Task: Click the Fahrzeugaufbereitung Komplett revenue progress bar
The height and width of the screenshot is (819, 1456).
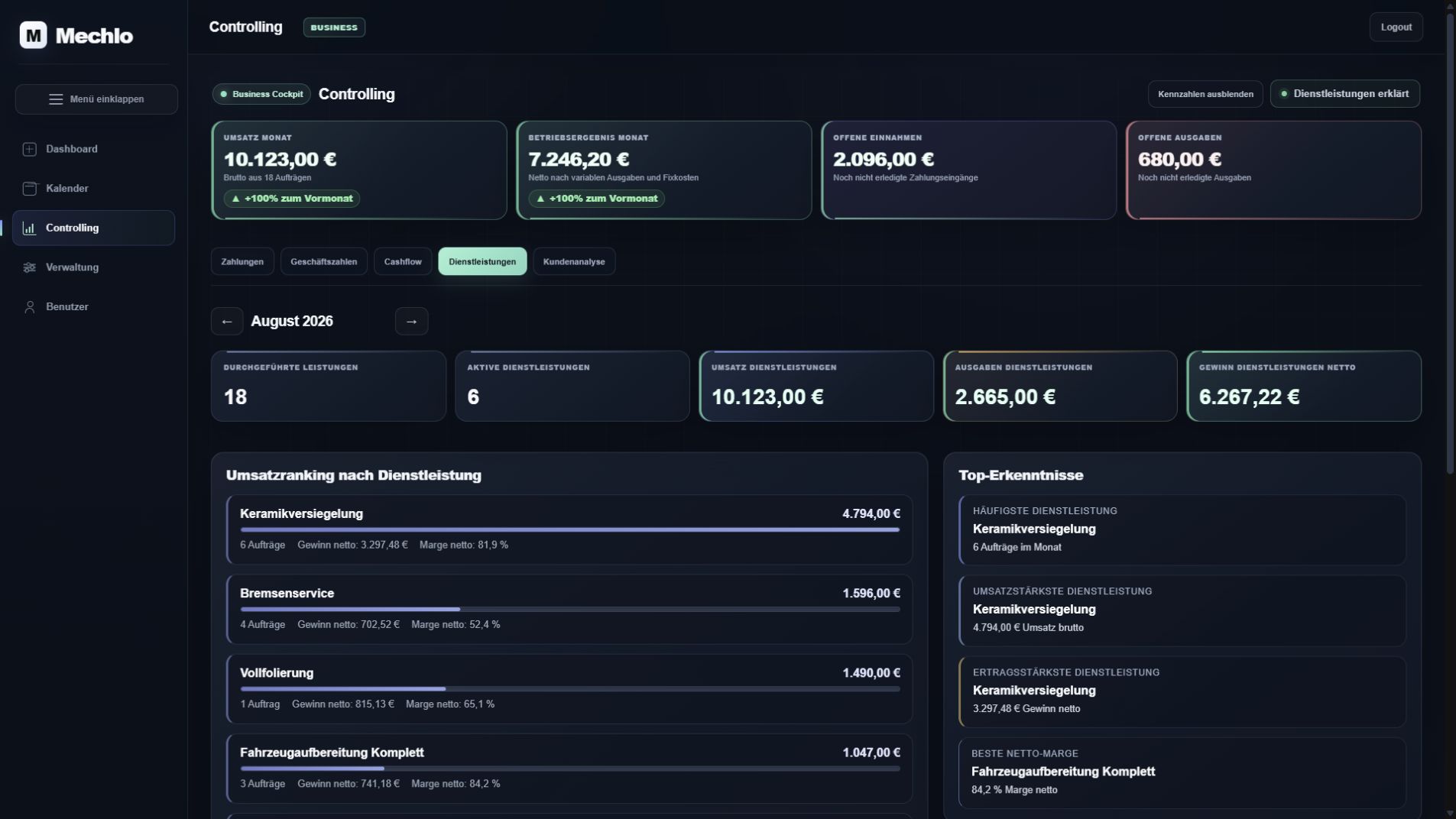Action: 570,768
